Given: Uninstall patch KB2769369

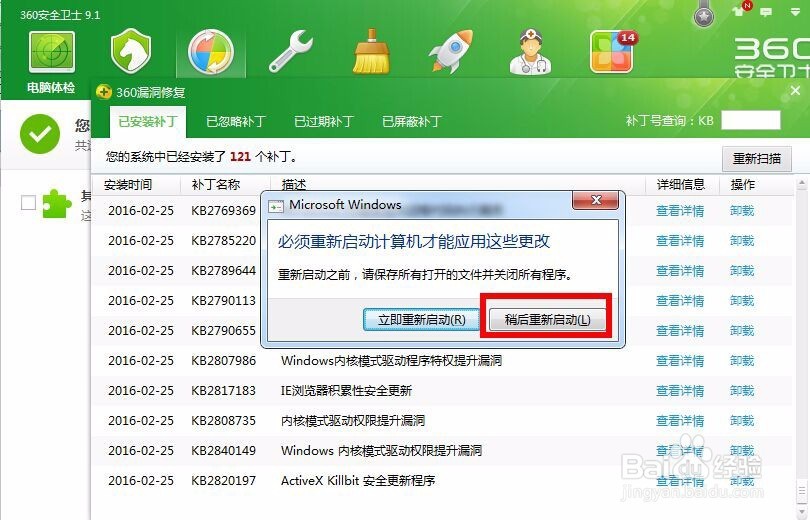Looking at the screenshot, I should pyautogui.click(x=742, y=211).
